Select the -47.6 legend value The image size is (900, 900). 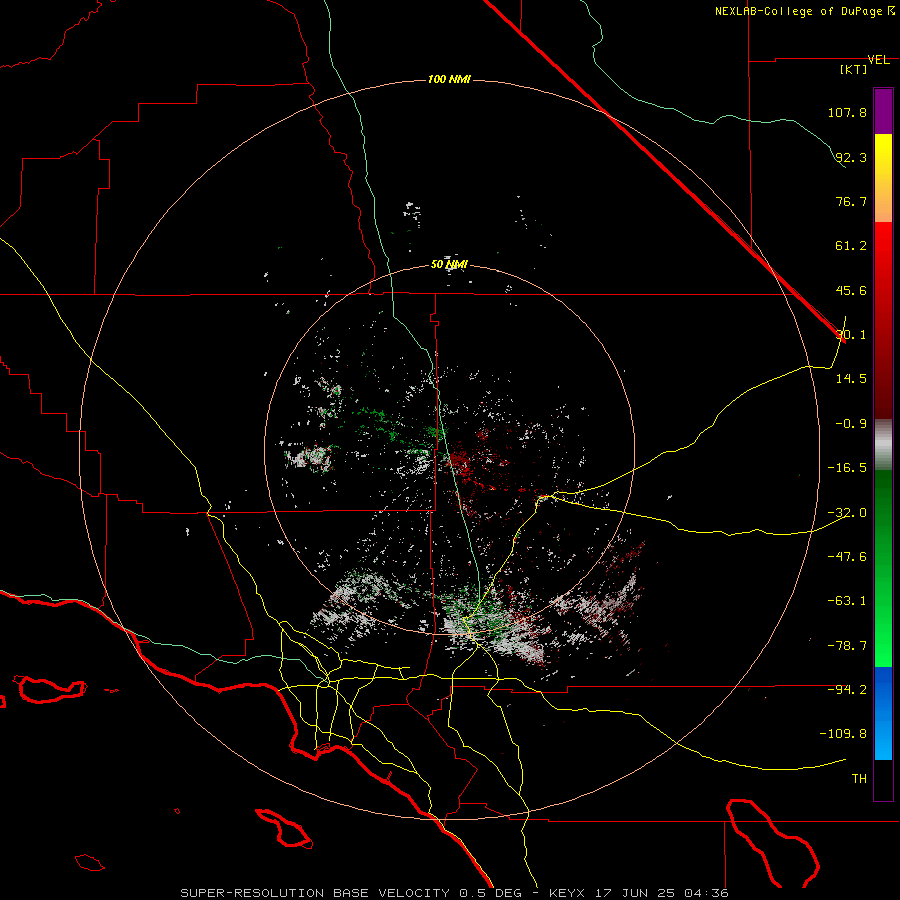pos(847,557)
